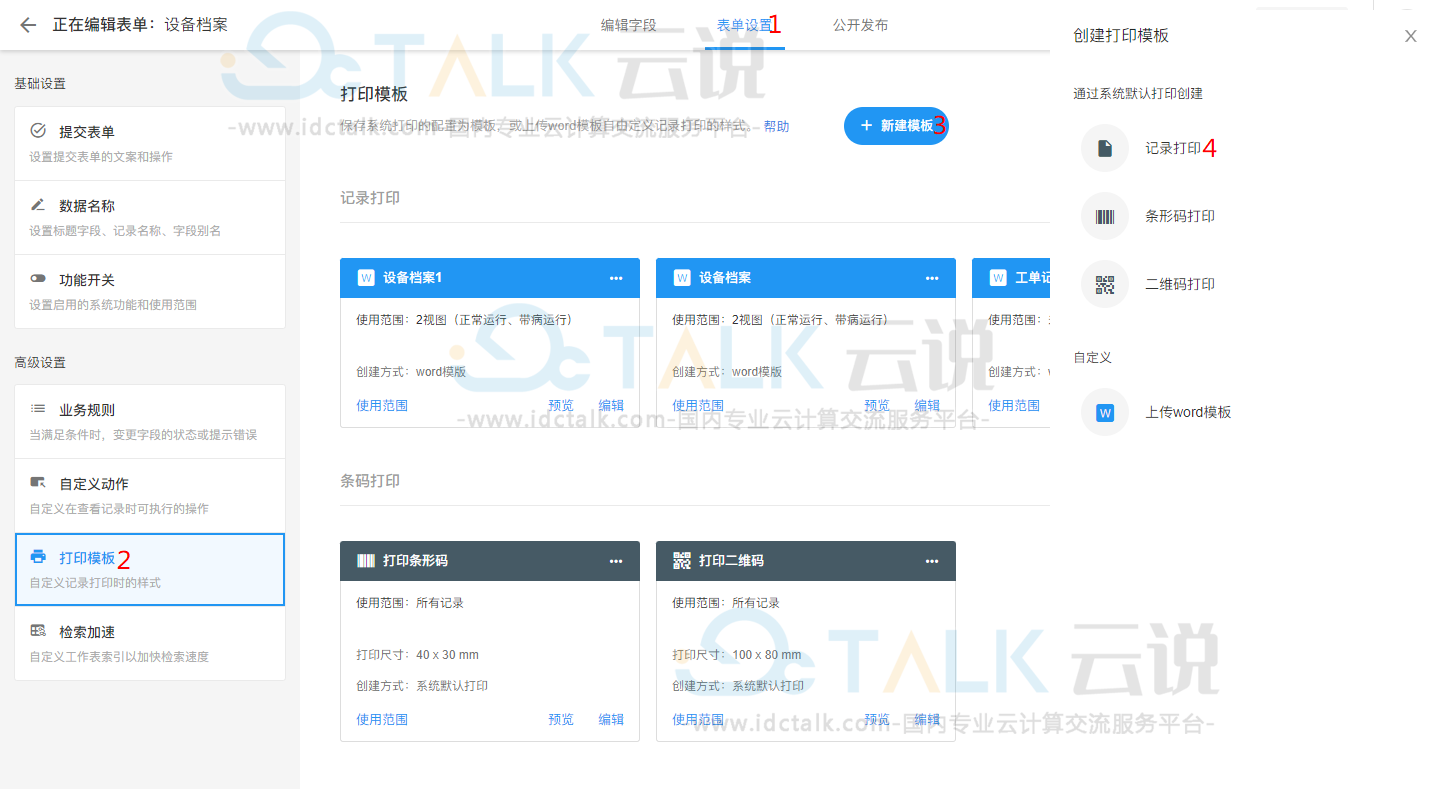Click 编辑 on 打印条形码 card

pos(611,719)
